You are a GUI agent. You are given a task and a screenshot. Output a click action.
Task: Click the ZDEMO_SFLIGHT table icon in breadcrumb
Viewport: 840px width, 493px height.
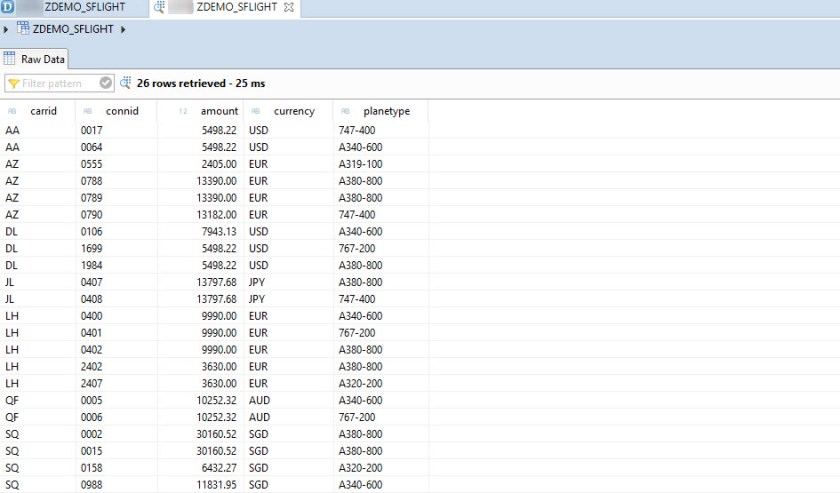23,29
